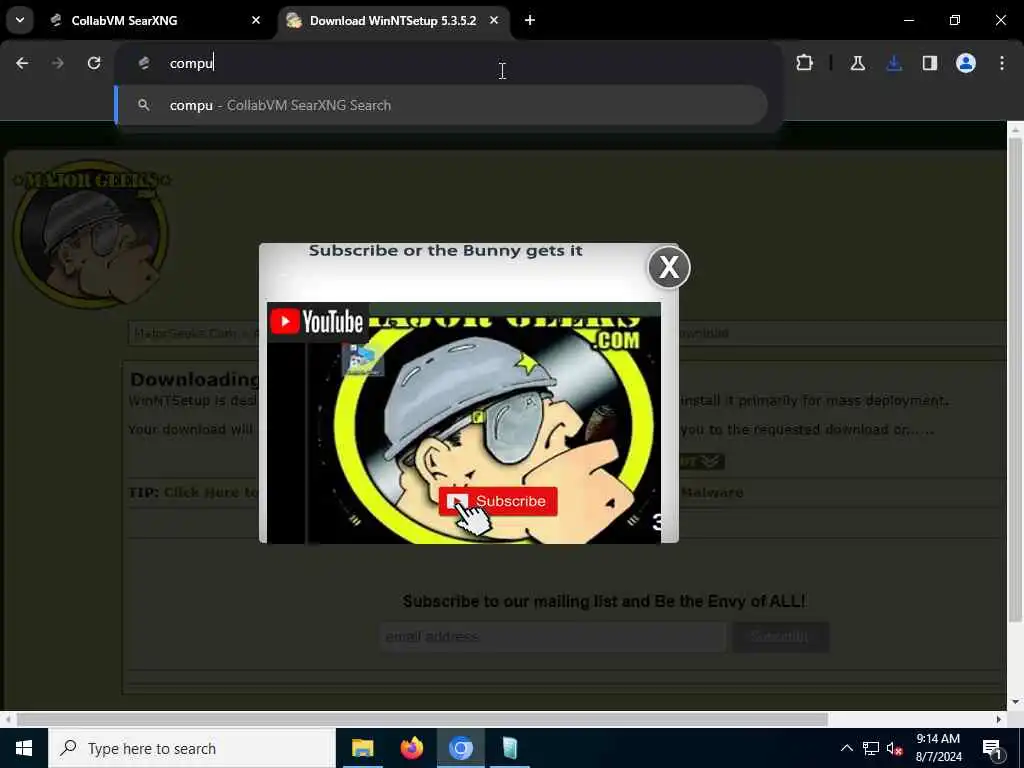Open the Chrome Labs flask icon

857,63
